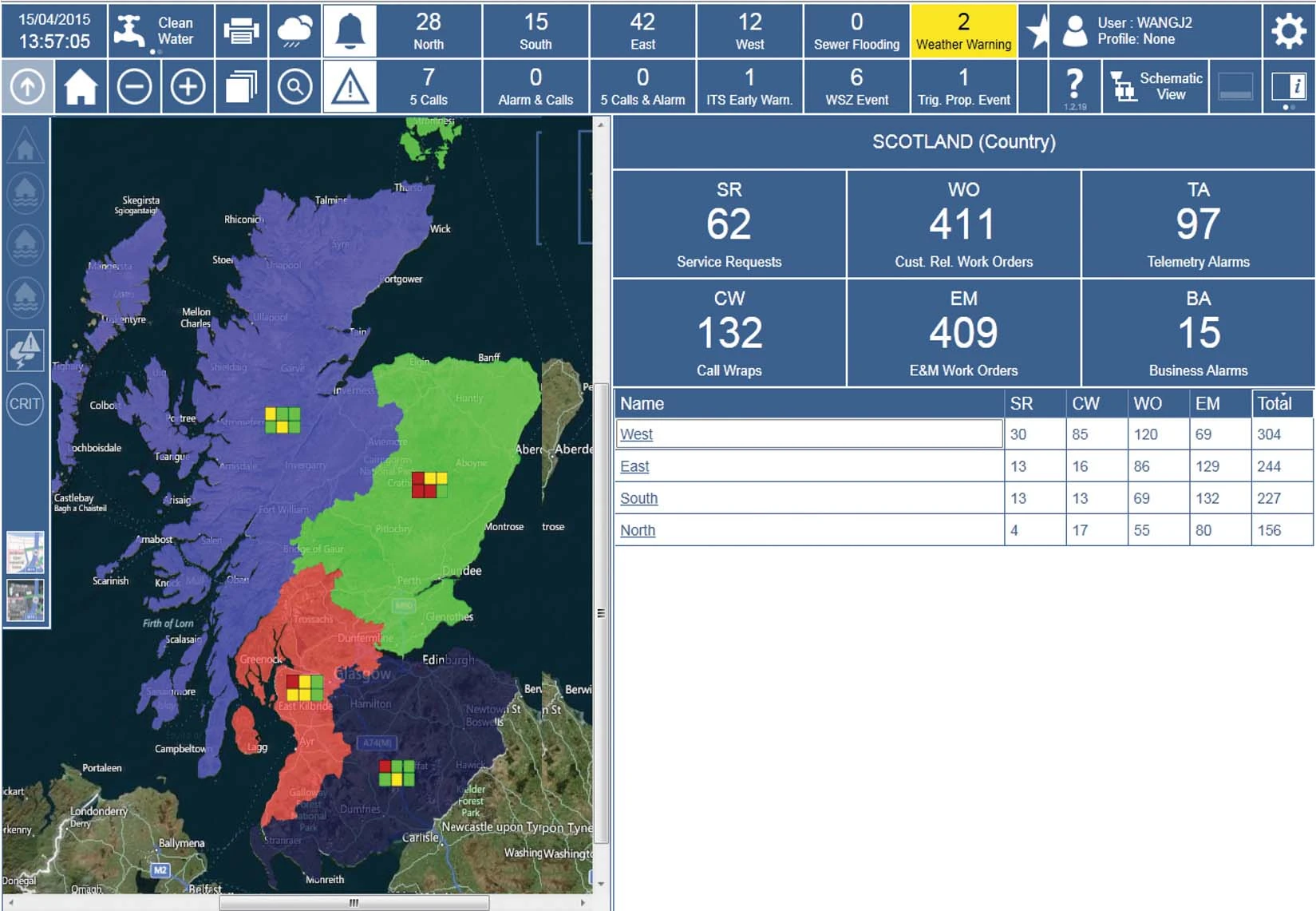1316x911 pixels.
Task: Open the search magnifier tool
Action: [x=294, y=85]
